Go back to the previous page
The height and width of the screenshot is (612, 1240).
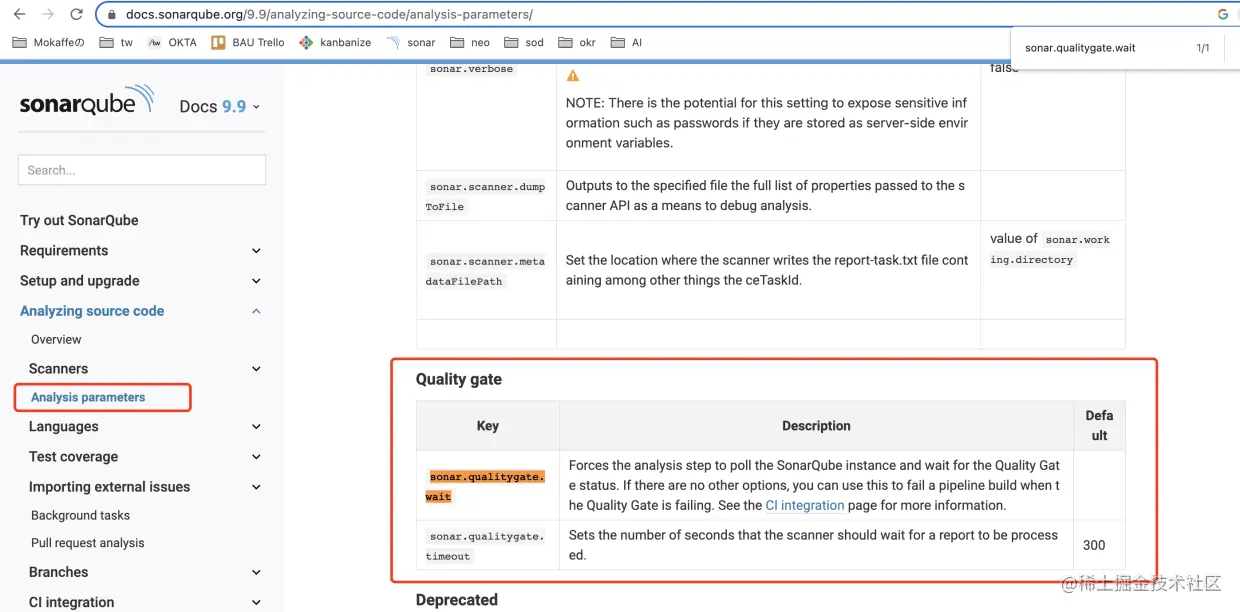(x=19, y=14)
